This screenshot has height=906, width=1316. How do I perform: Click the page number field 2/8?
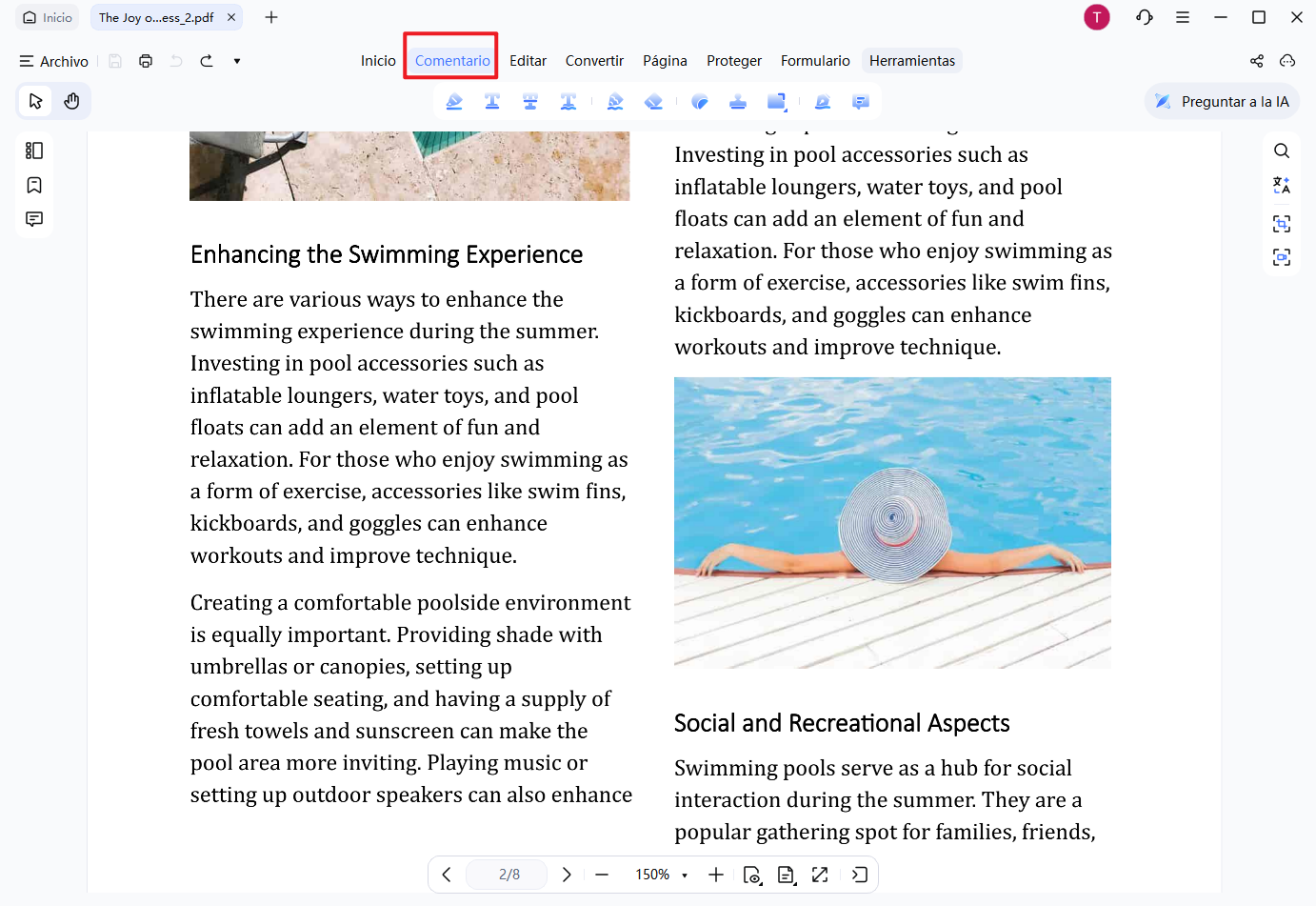(508, 875)
